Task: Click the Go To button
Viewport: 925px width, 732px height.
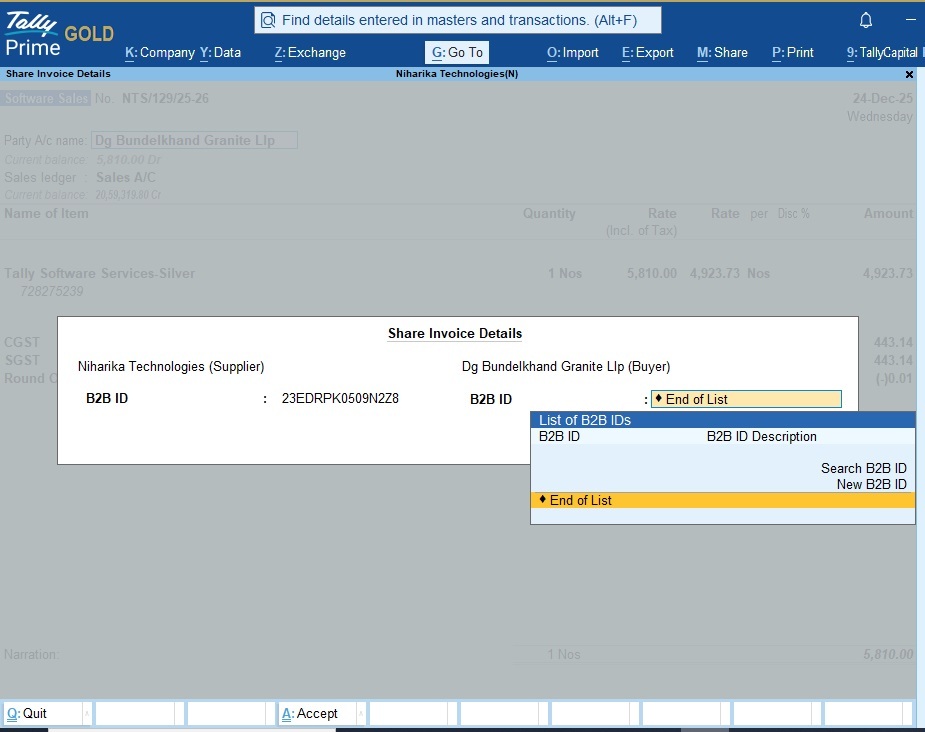Action: (x=457, y=52)
